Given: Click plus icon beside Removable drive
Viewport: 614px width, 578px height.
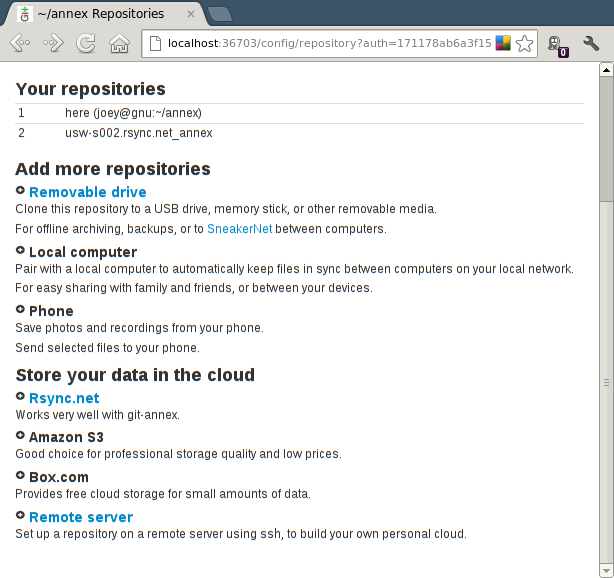Looking at the screenshot, I should pos(20,190).
